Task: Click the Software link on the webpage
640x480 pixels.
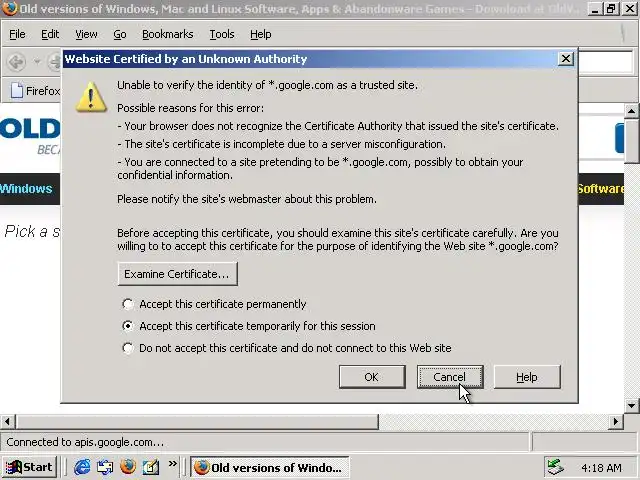Action: pyautogui.click(x=600, y=189)
